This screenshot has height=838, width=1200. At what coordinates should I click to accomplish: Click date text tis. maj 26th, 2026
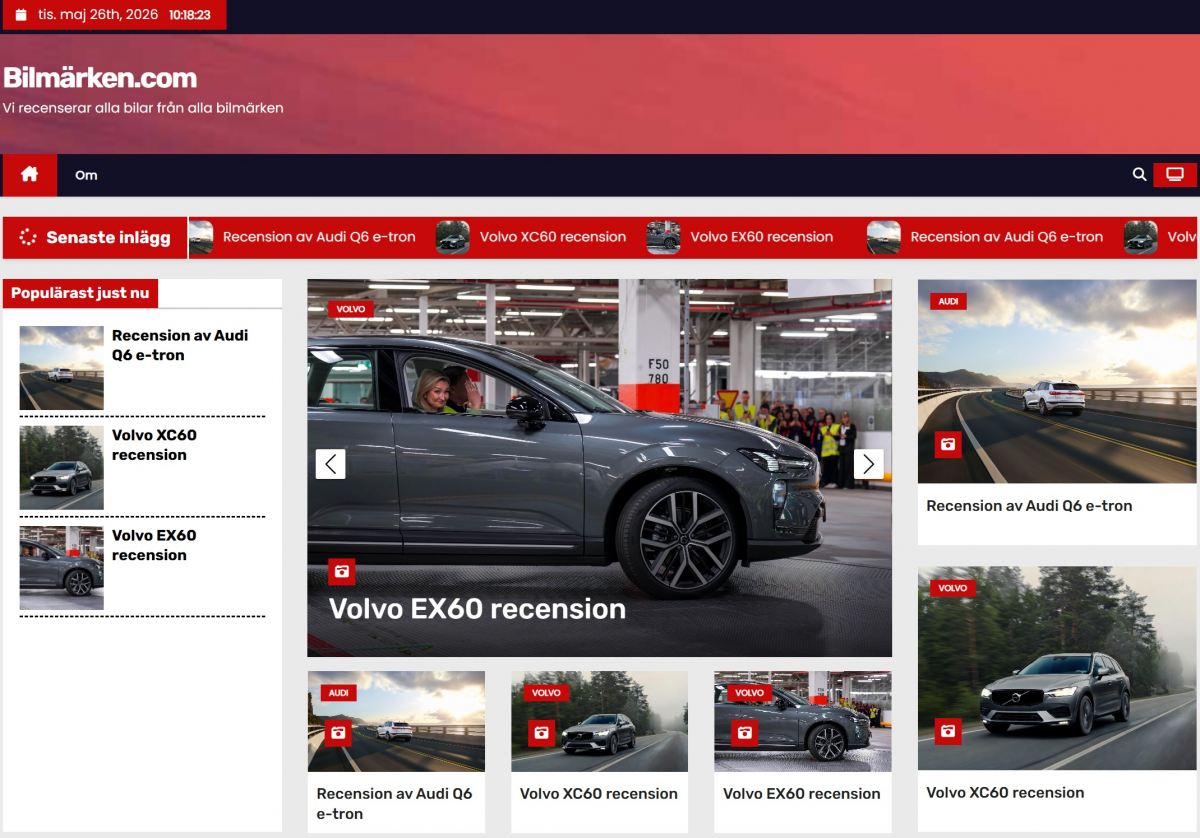pos(98,15)
